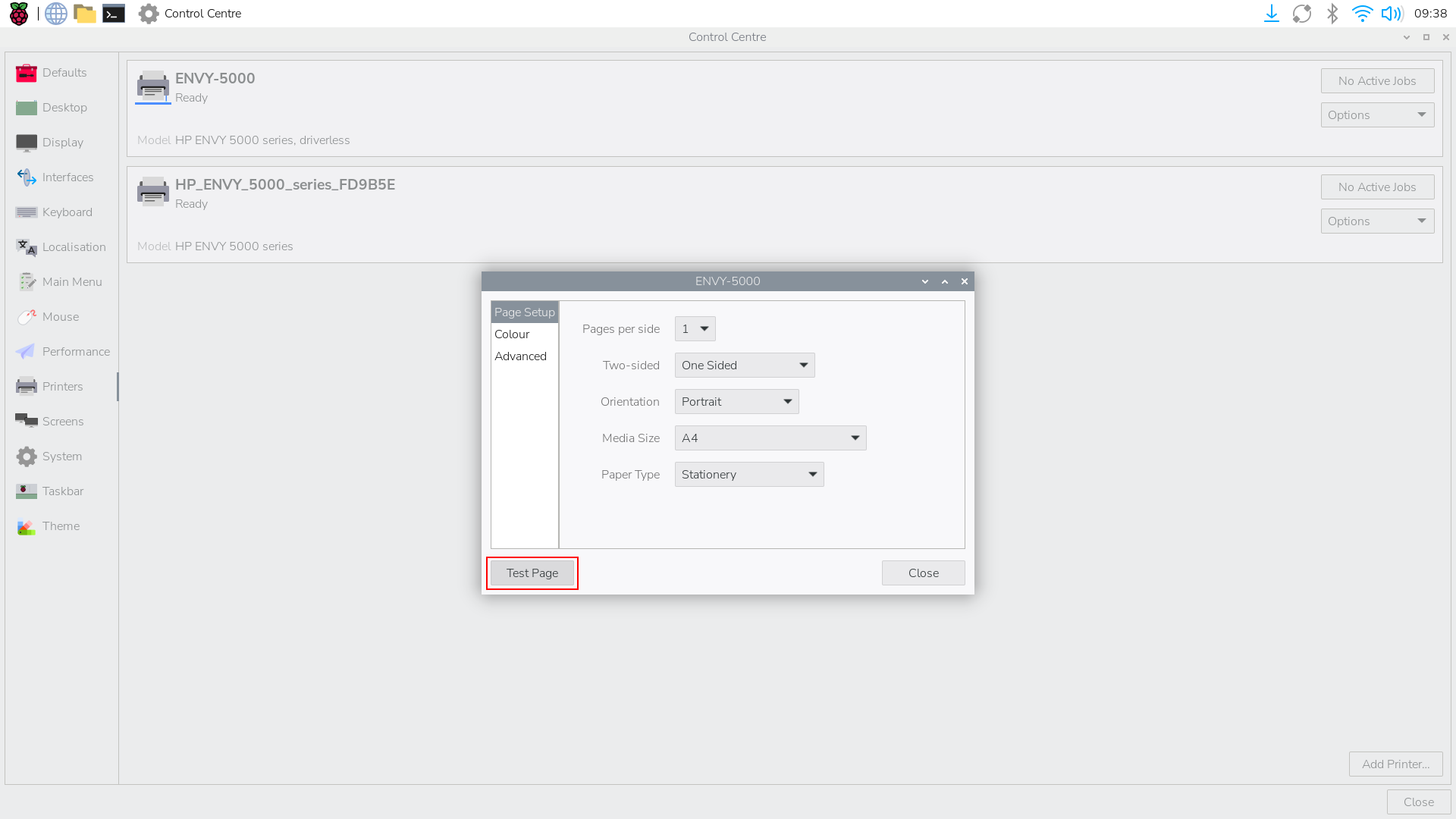Go to the Localisation section label
Image resolution: width=1456 pixels, height=819 pixels.
click(74, 247)
